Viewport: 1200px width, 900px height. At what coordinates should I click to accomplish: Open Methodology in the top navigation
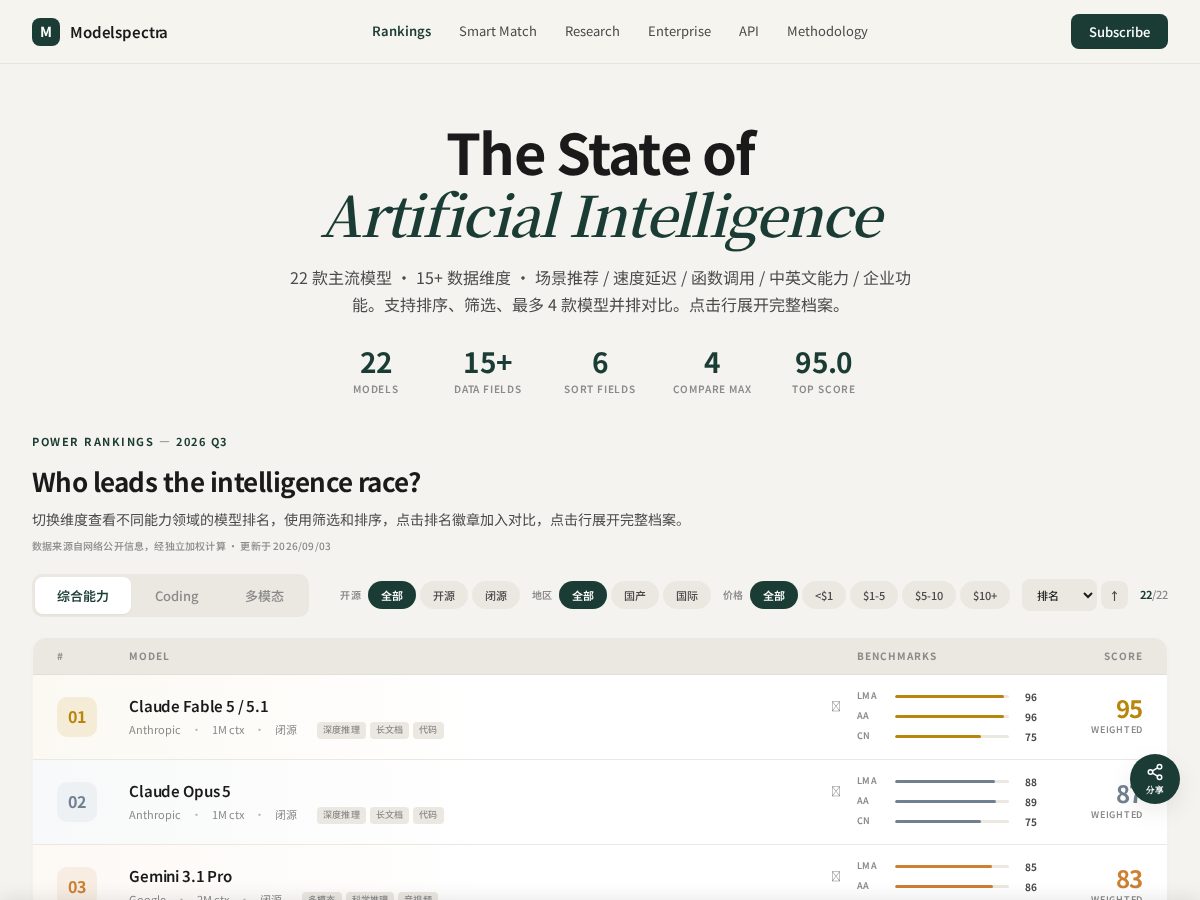[827, 31]
